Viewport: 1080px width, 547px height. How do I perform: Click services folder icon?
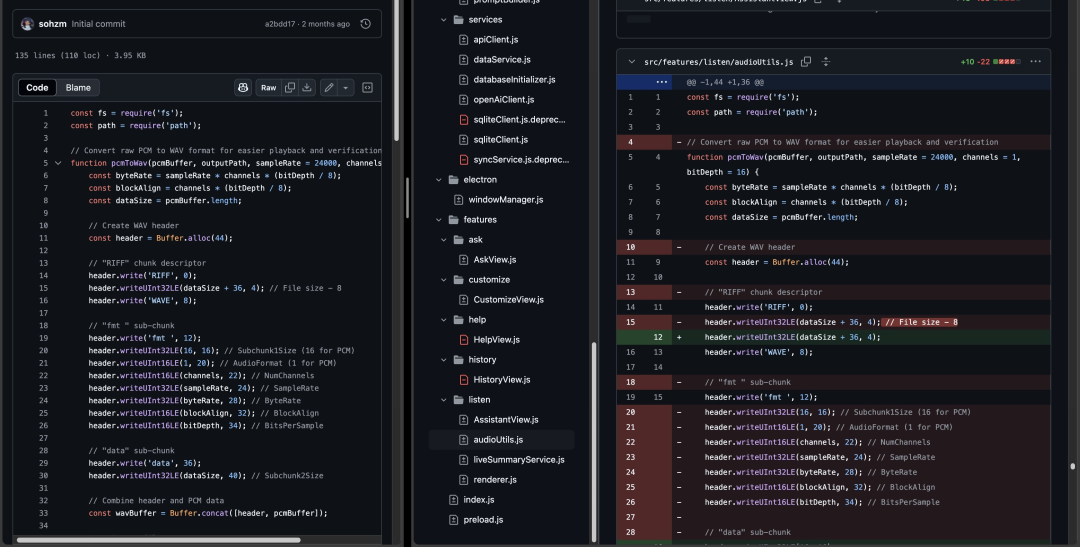459,20
